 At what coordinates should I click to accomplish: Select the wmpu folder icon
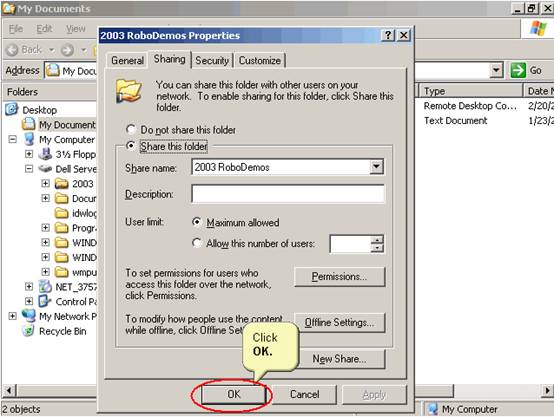(61, 272)
